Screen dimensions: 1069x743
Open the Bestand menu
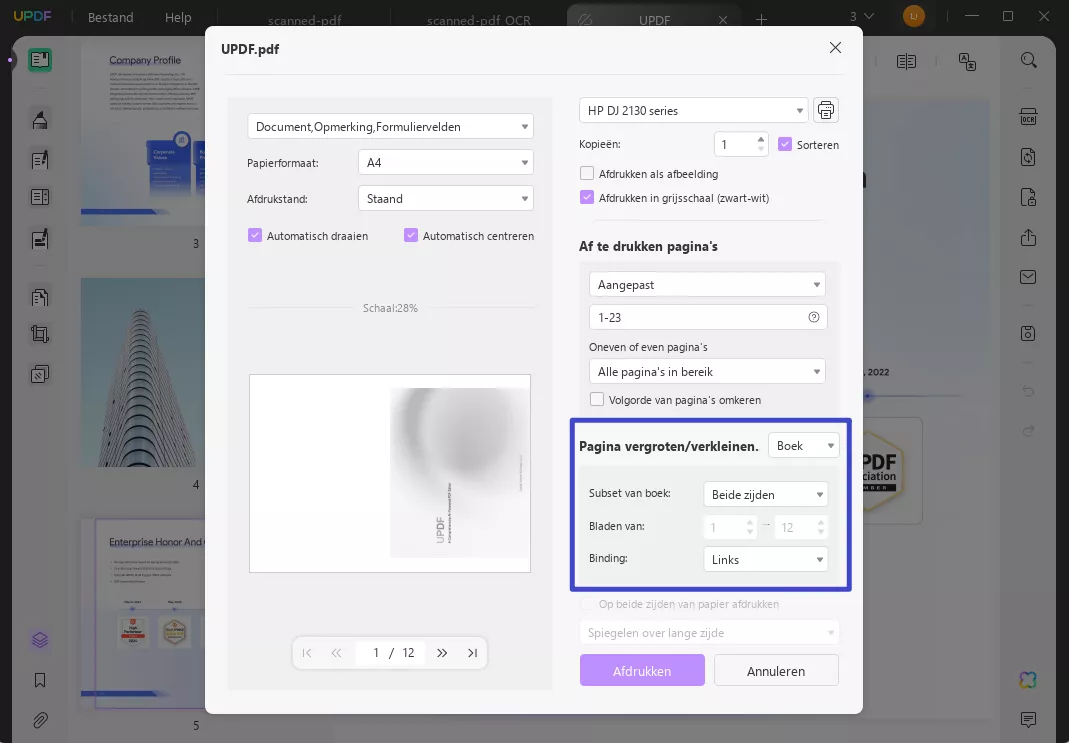(110, 17)
